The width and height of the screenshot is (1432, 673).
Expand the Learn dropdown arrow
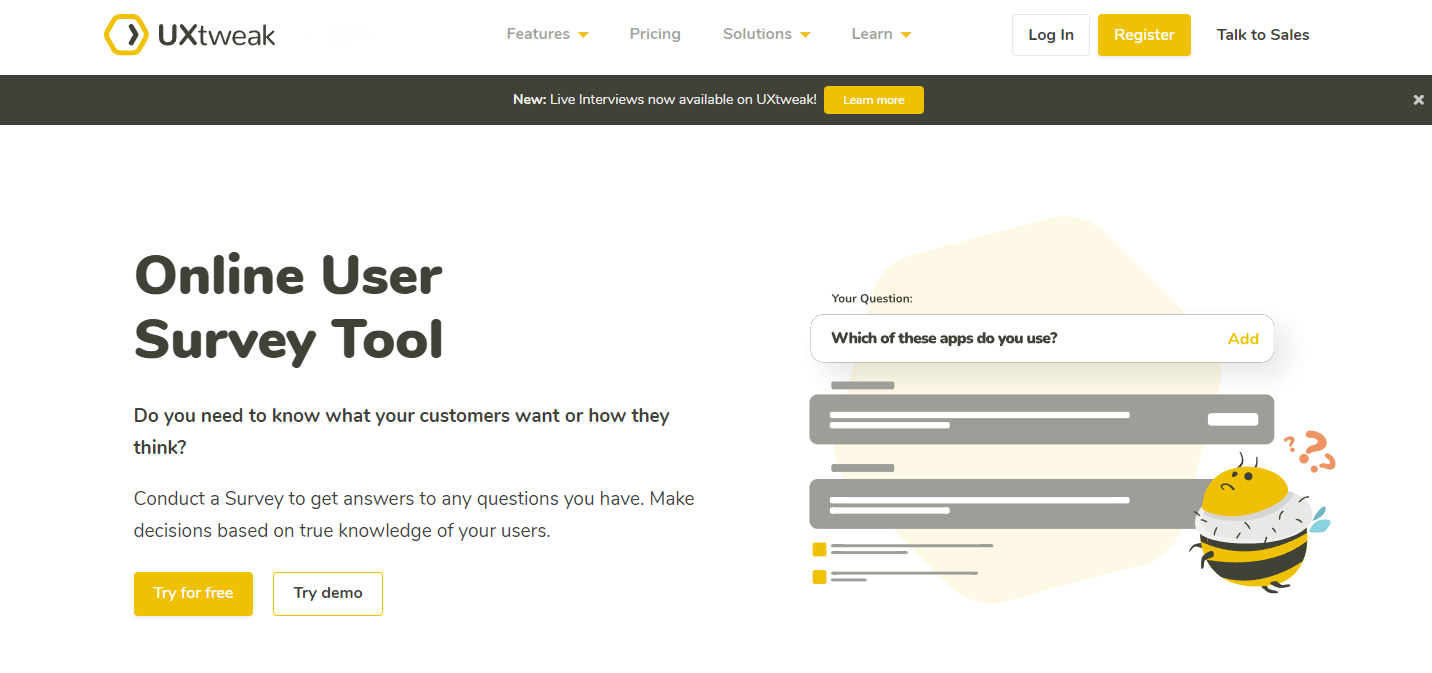tap(906, 35)
